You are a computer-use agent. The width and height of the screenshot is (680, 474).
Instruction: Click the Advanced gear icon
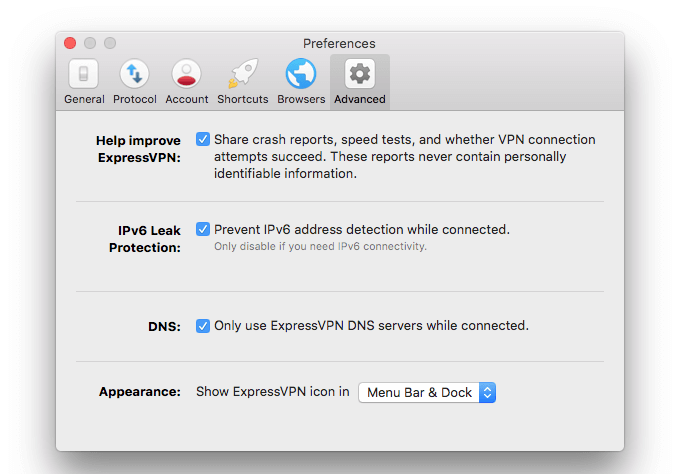359,74
